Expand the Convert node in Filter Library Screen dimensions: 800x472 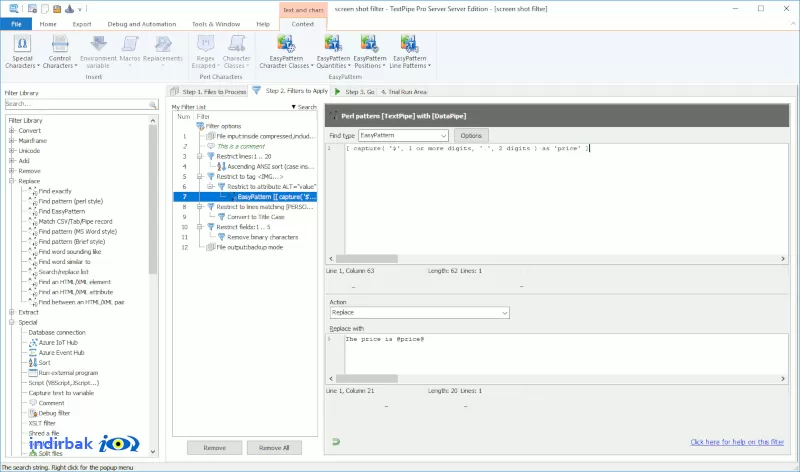click(x=12, y=131)
